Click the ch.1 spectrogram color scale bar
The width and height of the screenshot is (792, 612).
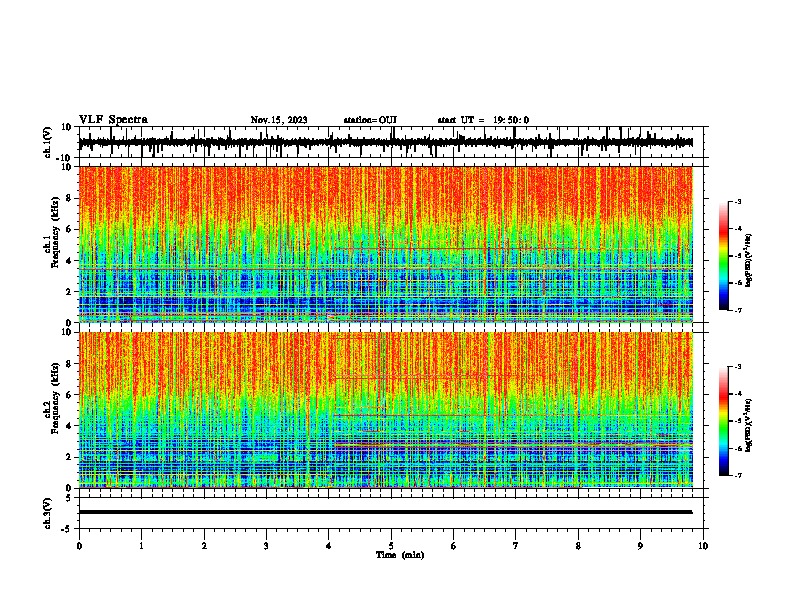click(724, 256)
